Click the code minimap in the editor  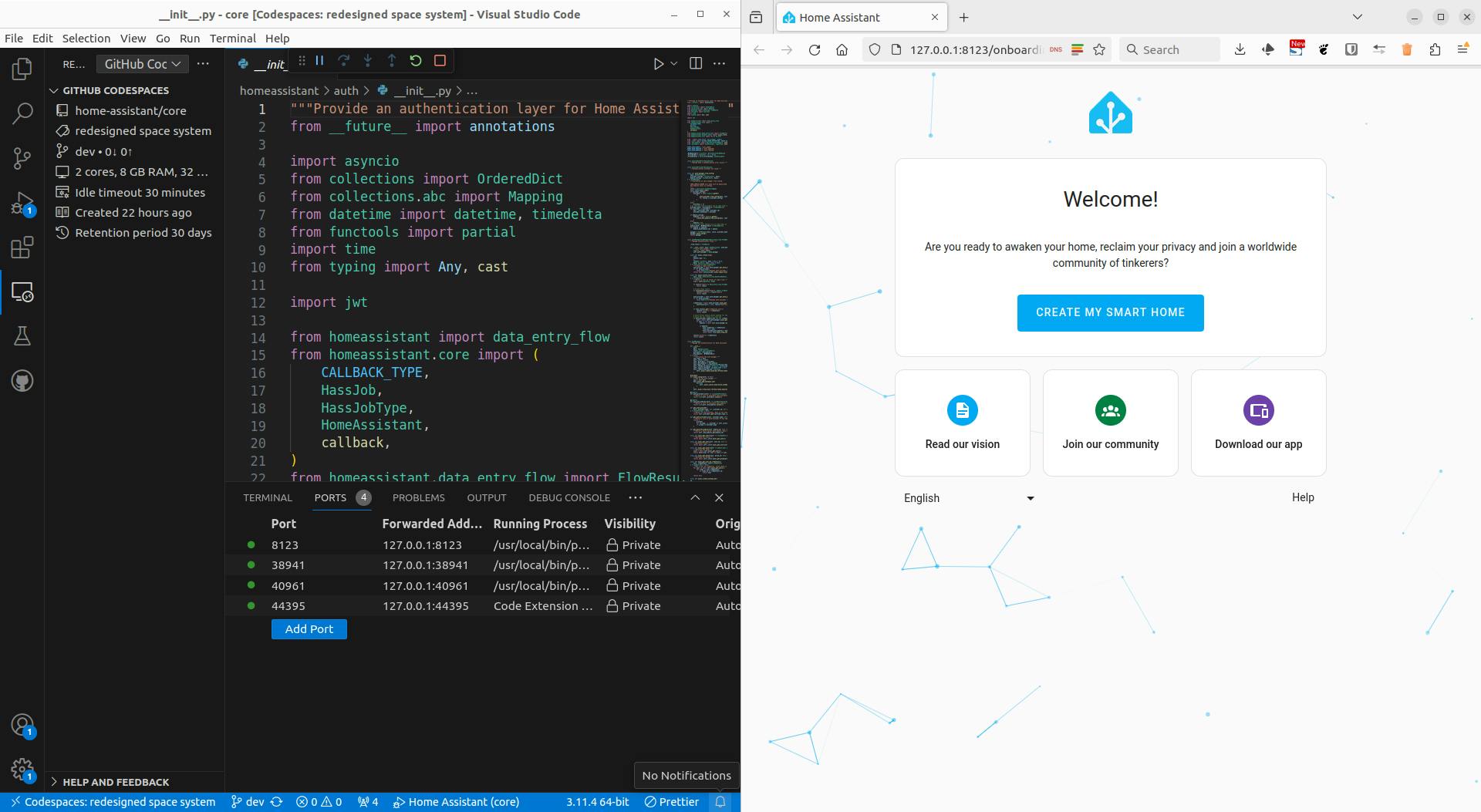(708, 289)
